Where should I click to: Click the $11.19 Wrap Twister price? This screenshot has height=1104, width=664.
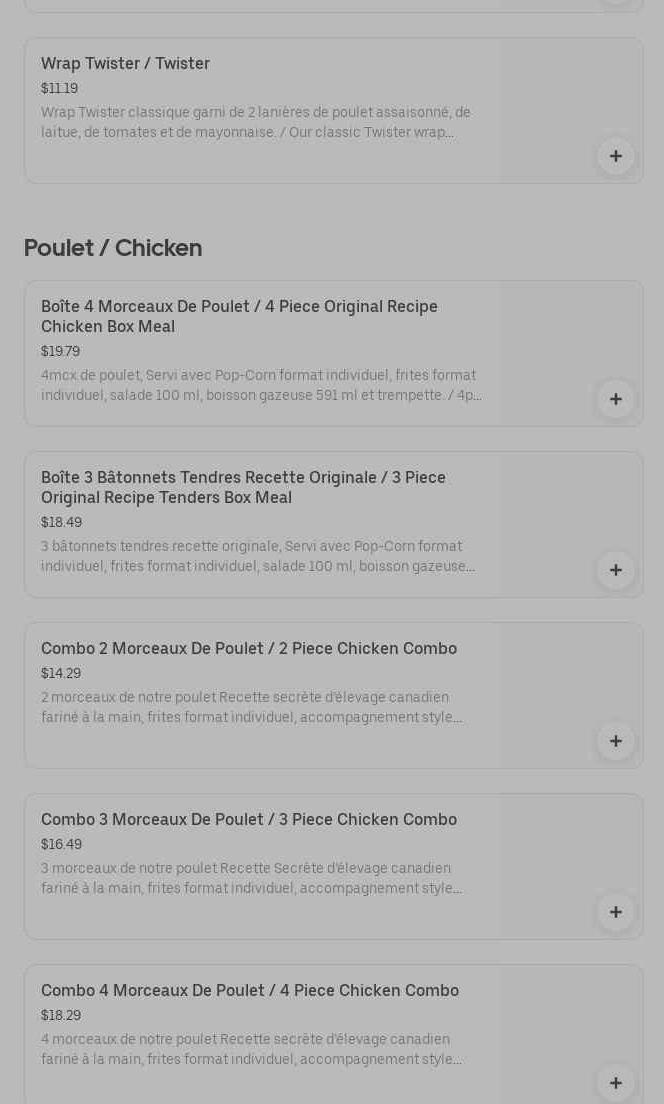[x=59, y=89]
